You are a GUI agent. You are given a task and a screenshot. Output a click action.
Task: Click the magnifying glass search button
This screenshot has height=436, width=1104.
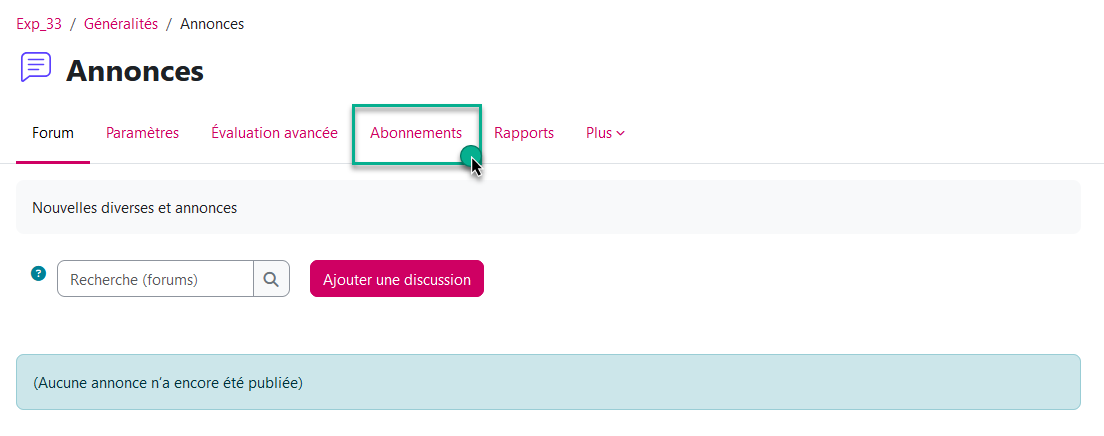(271, 280)
